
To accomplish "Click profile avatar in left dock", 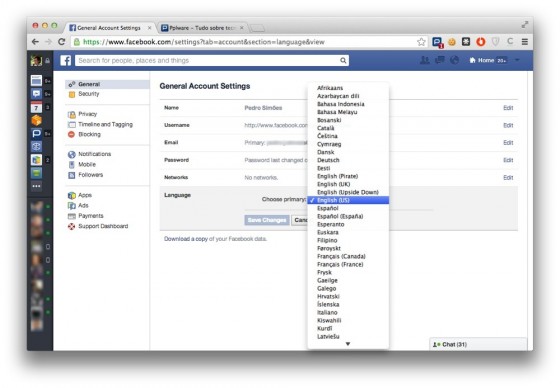I will (x=36, y=60).
